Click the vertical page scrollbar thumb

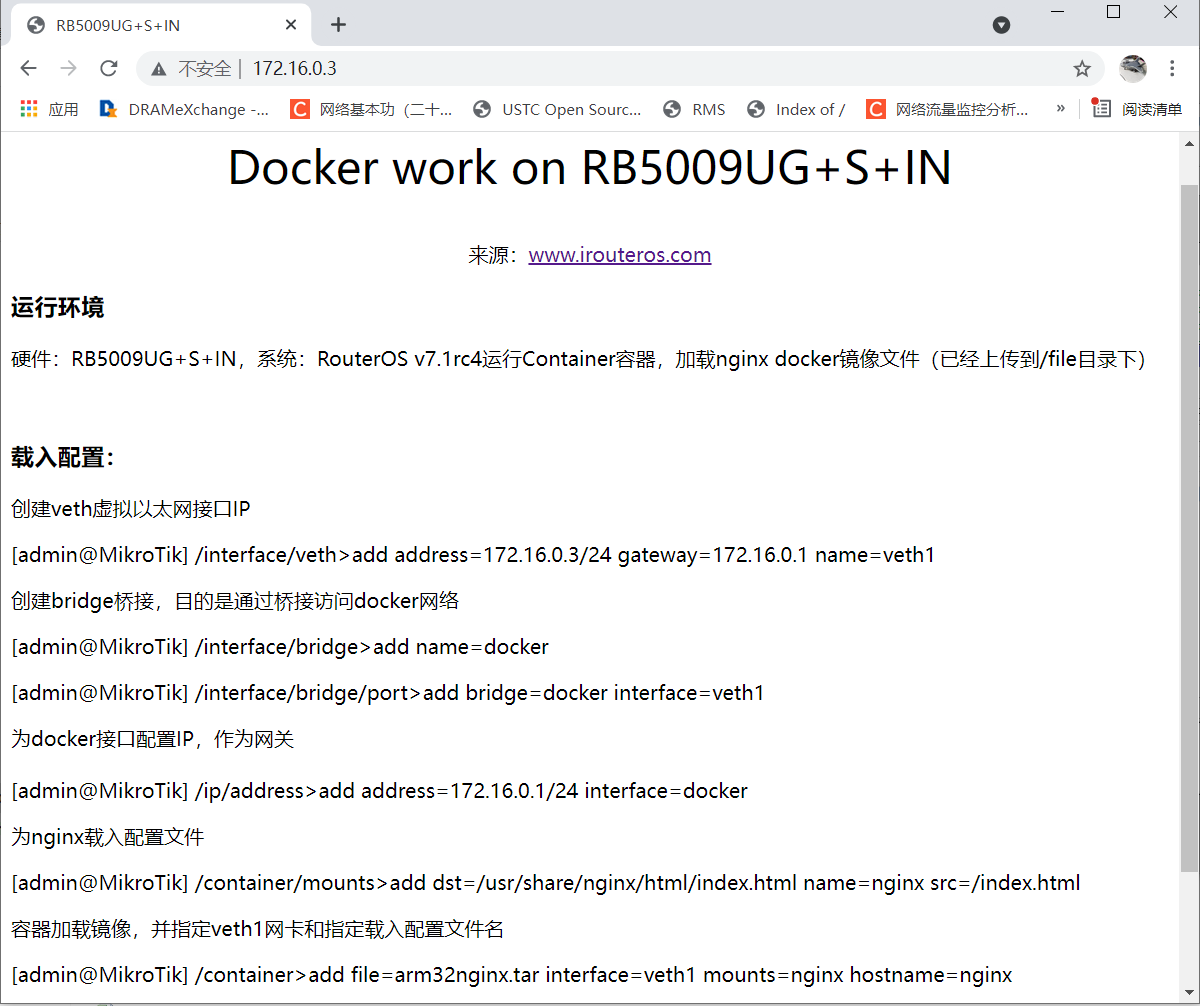[1189, 520]
